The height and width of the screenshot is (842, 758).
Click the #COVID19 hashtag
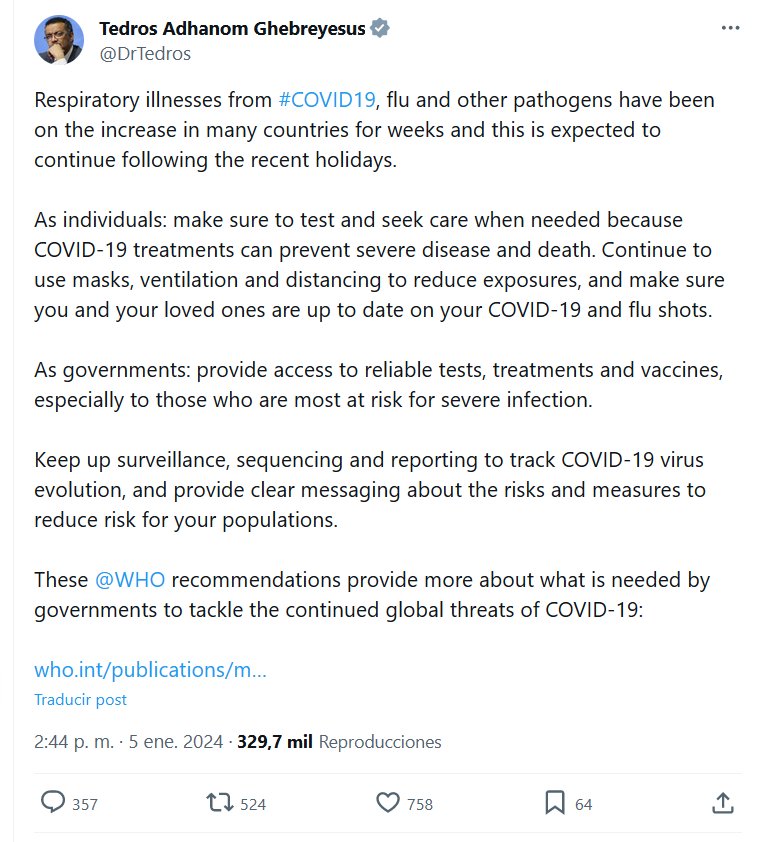pyautogui.click(x=327, y=100)
